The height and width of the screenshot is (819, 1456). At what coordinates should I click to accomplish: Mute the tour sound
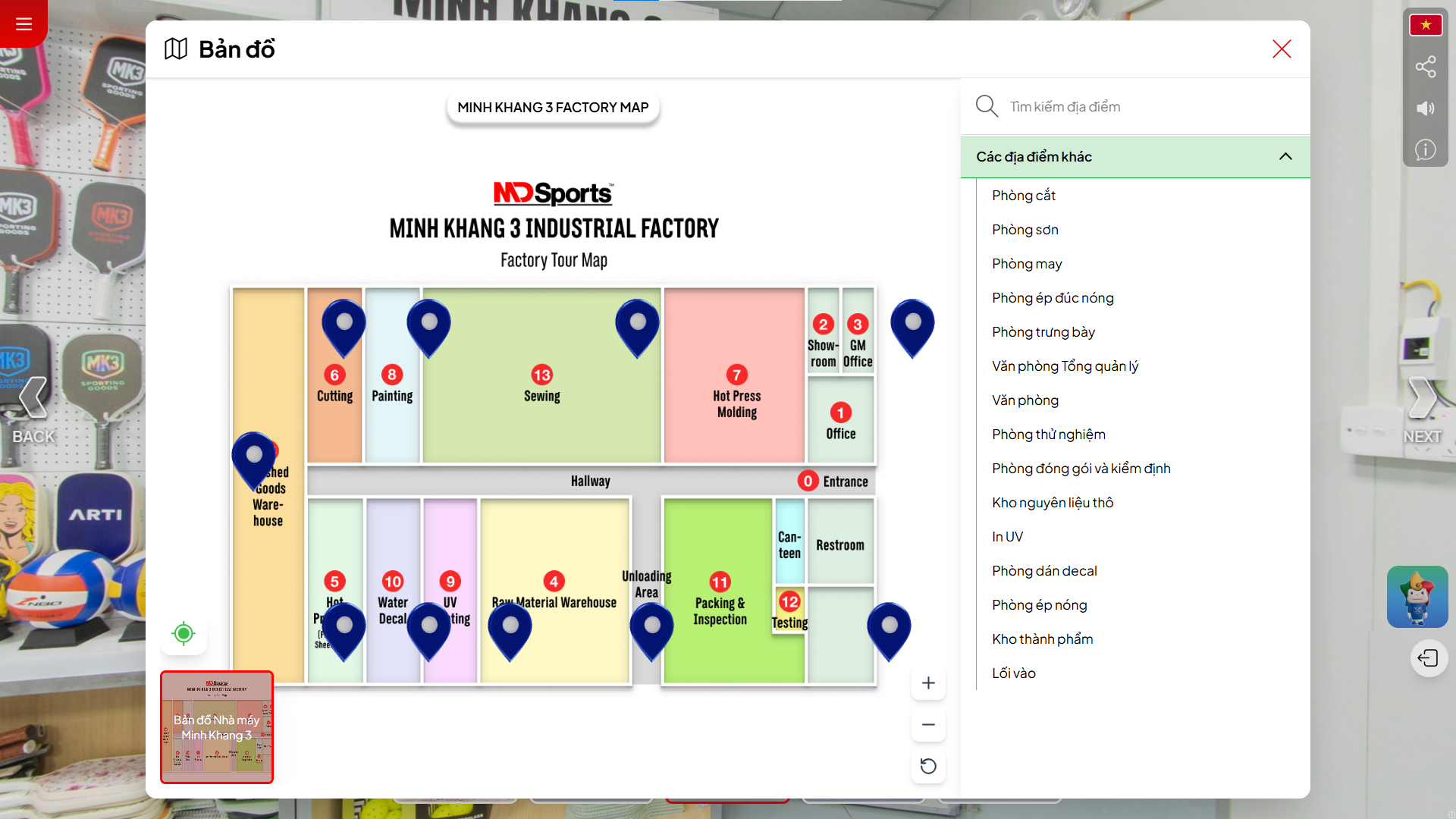[1426, 108]
